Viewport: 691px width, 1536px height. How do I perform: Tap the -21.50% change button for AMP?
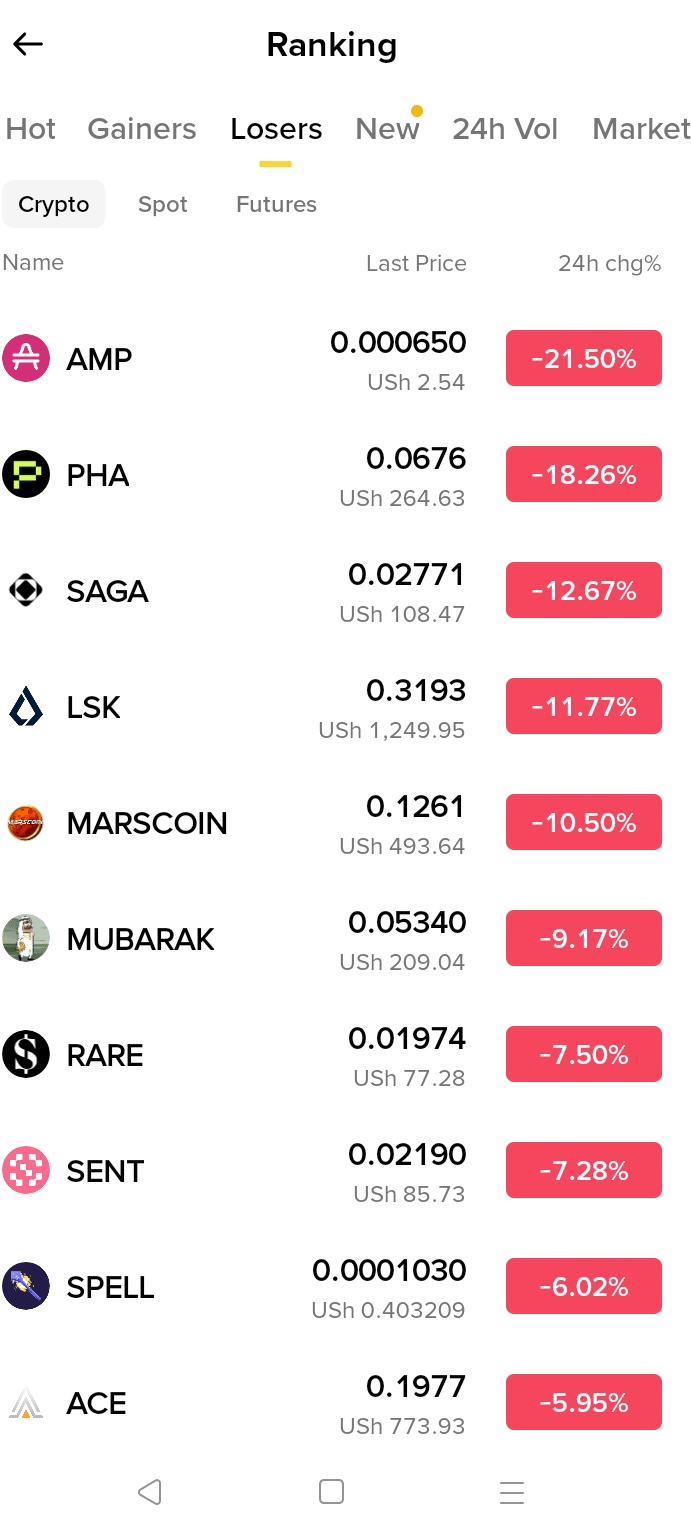pos(584,358)
